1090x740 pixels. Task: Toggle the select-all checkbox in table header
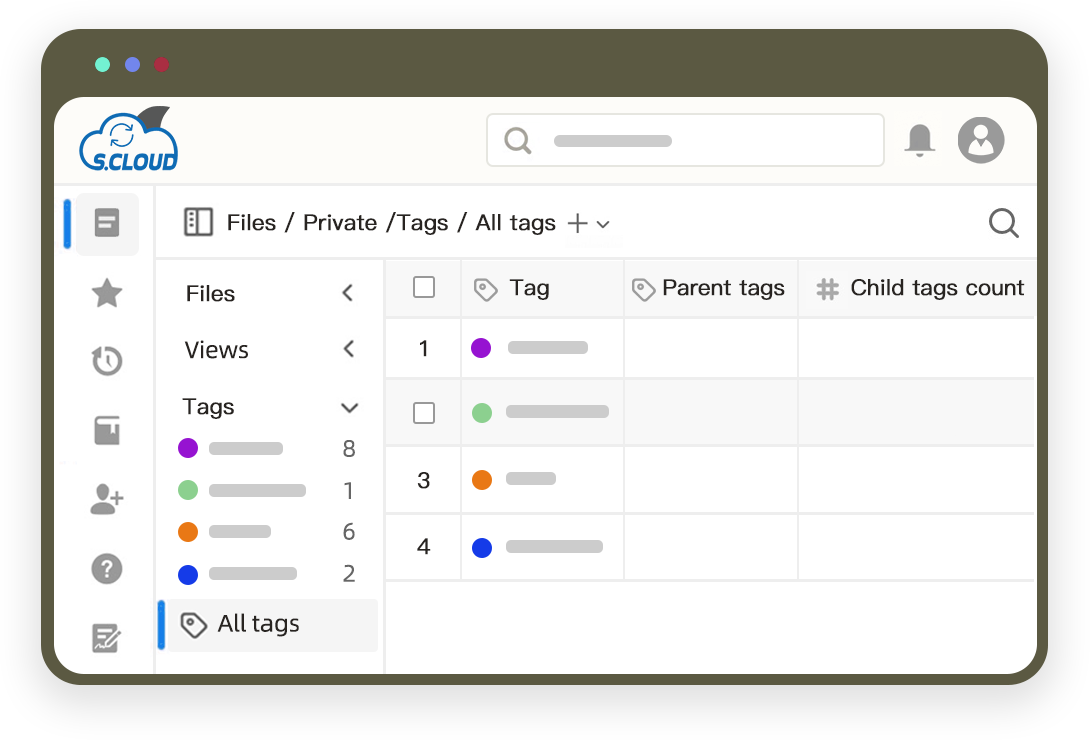coord(424,288)
